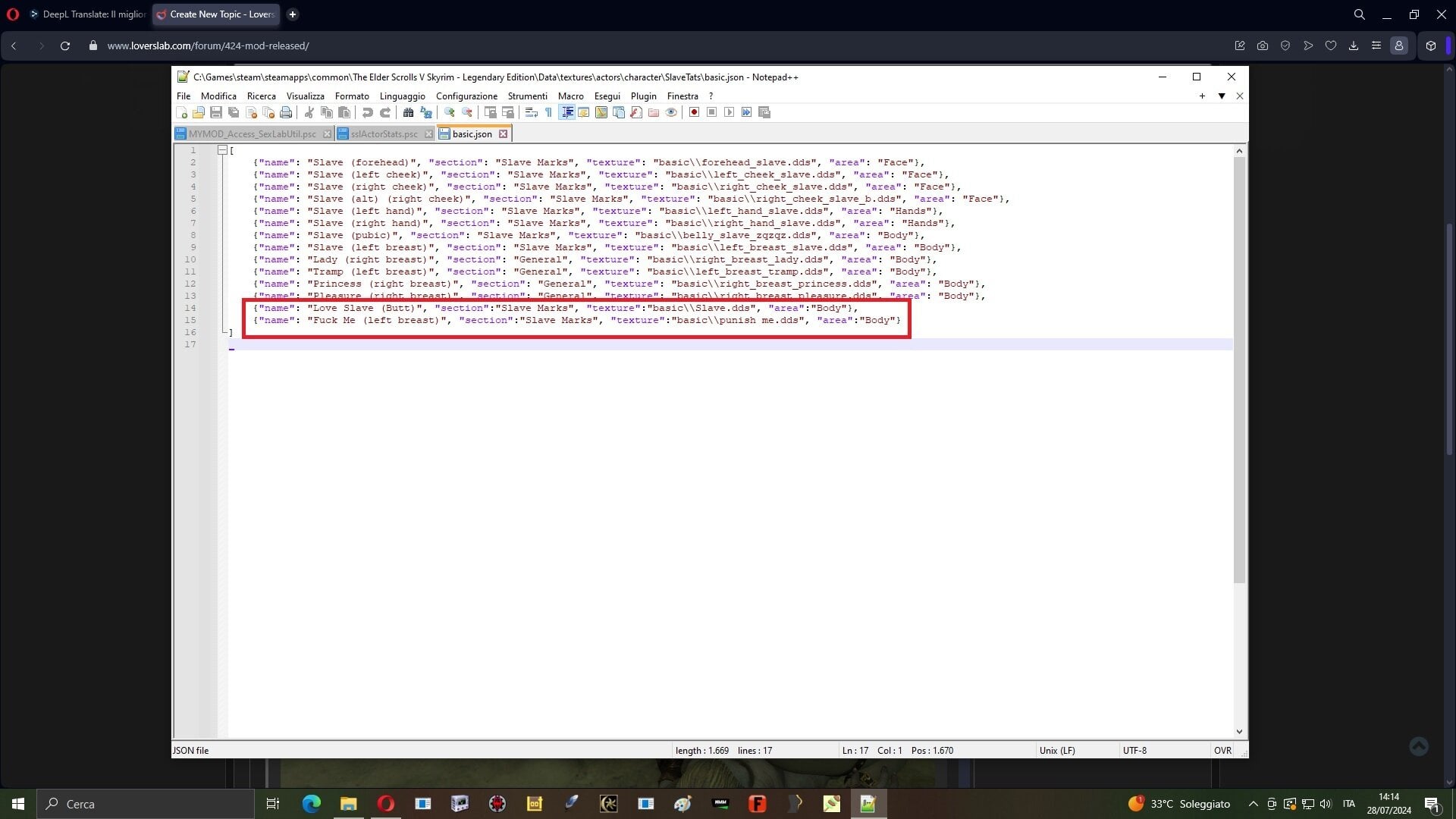
Task: Toggle the indent guide button
Action: pyautogui.click(x=566, y=112)
